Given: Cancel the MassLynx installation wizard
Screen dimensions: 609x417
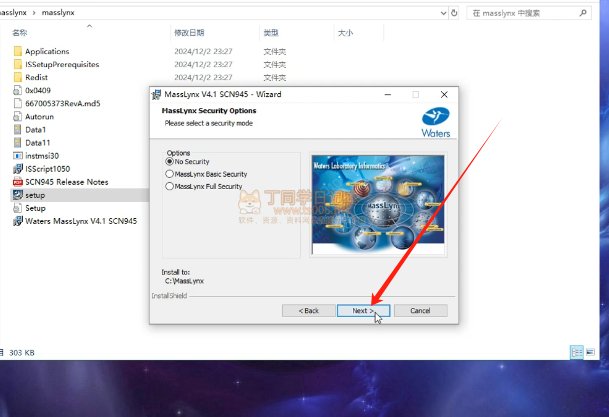Looking at the screenshot, I should click(420, 311).
